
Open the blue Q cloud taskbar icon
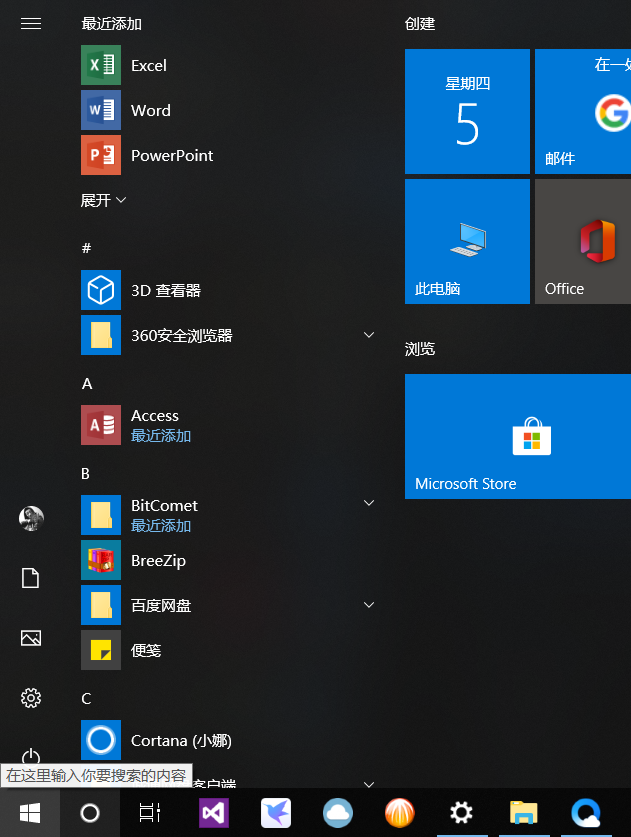[x=586, y=812]
